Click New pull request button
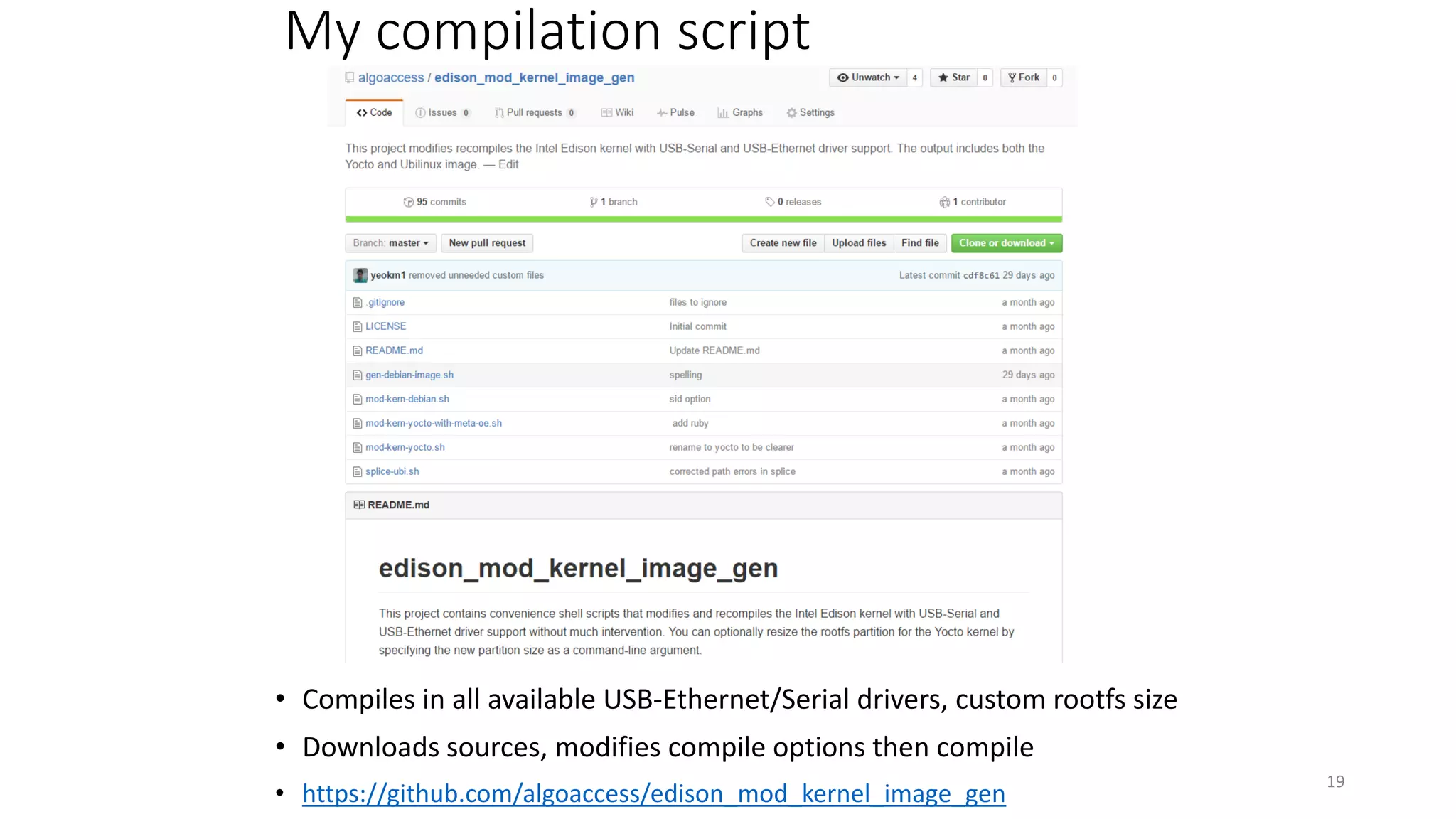 click(487, 243)
